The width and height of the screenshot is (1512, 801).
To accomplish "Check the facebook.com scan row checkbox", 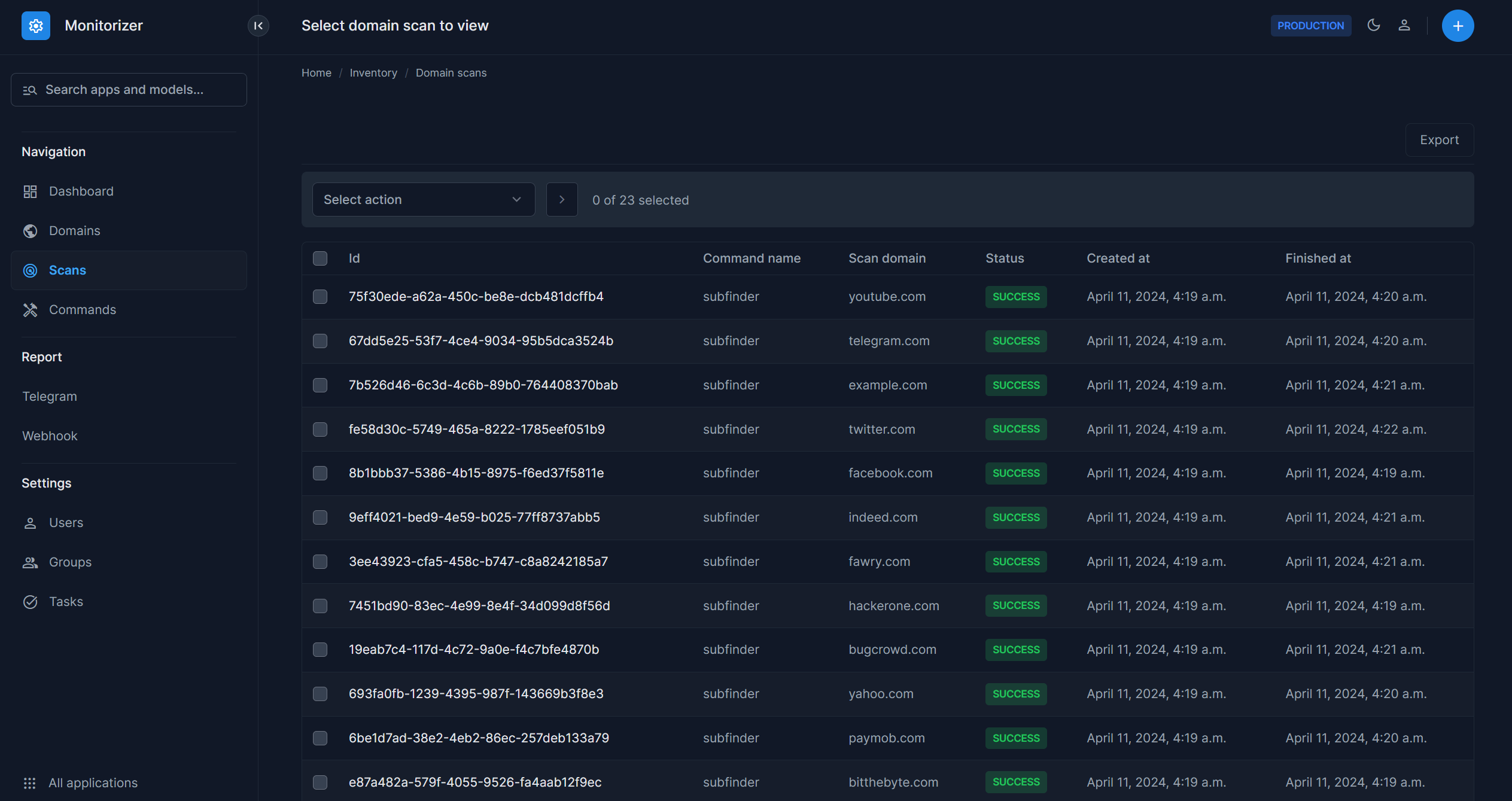I will [320, 473].
